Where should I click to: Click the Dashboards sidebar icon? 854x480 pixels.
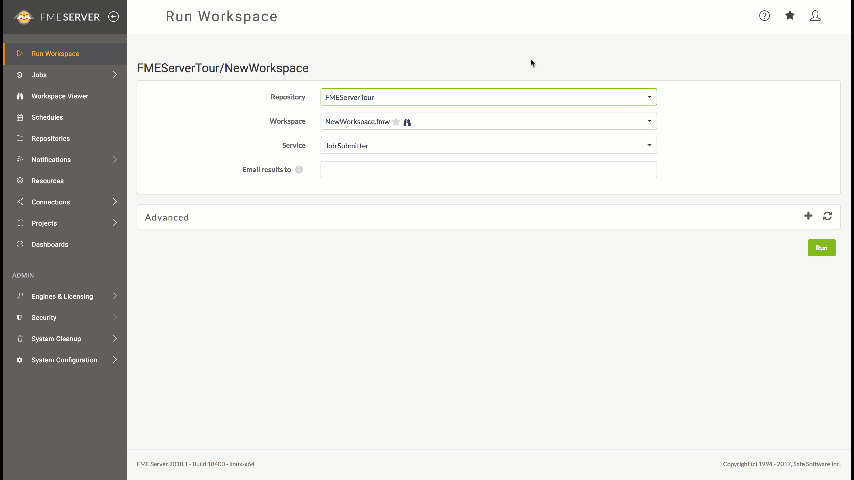[x=20, y=244]
